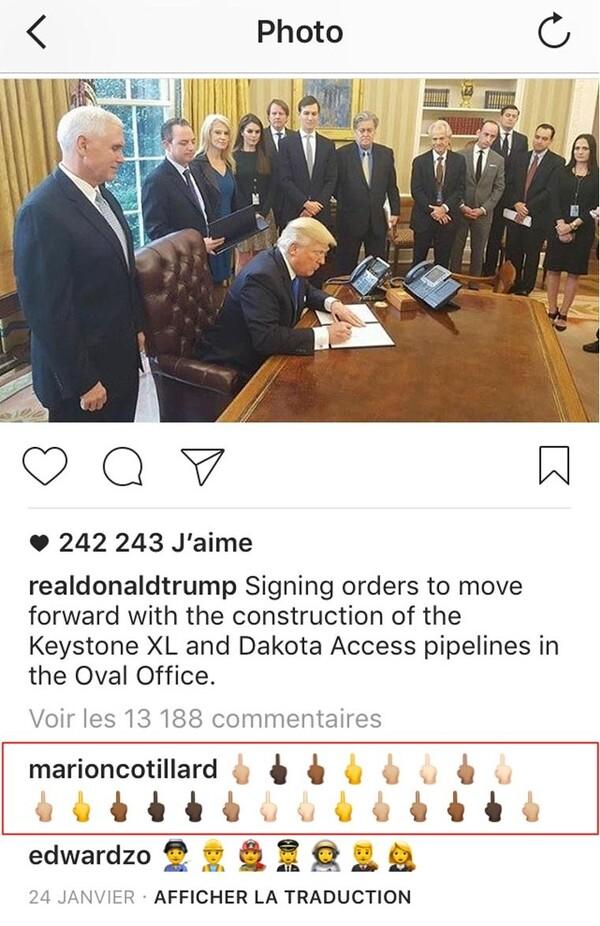Expand Voir les 13 188 commentaires

coord(205,719)
